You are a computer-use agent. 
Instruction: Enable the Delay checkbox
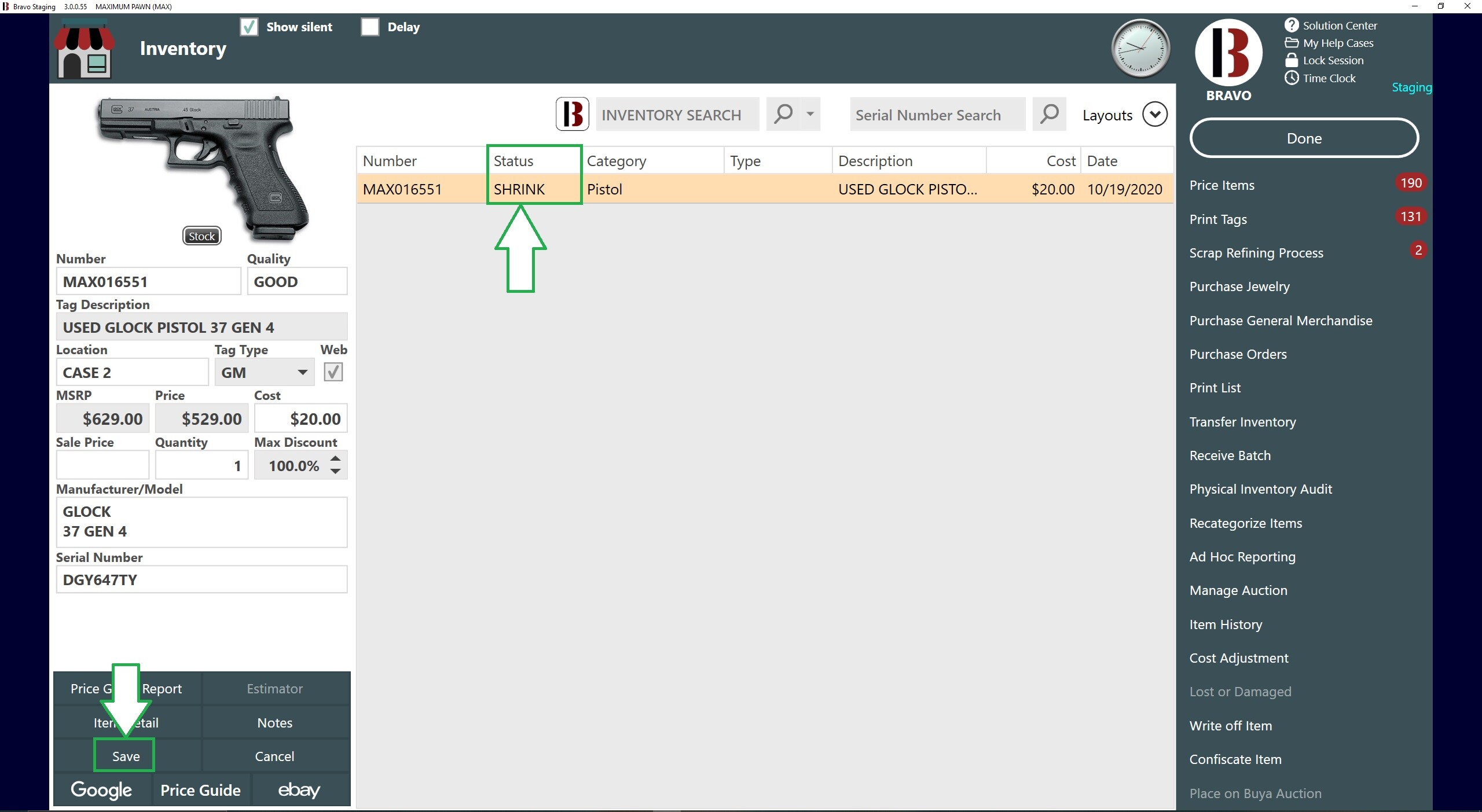(369, 27)
